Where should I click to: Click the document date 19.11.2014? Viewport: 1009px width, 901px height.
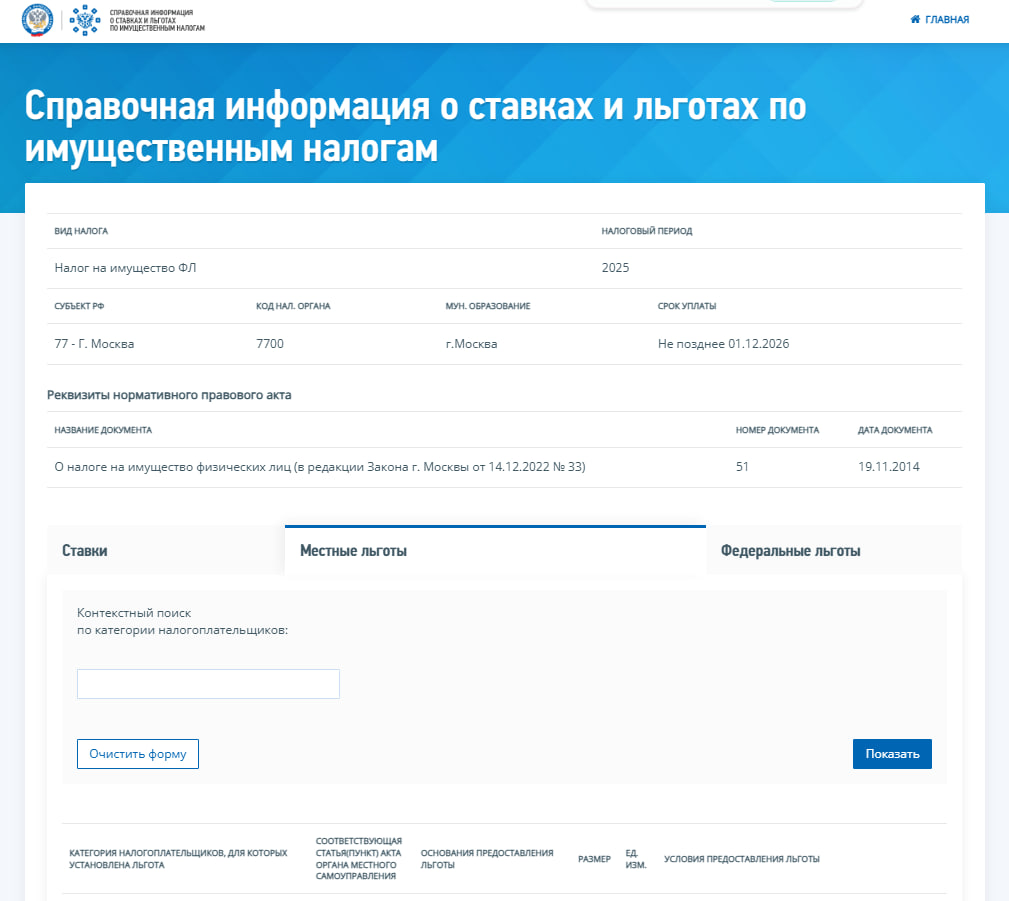click(x=888, y=467)
